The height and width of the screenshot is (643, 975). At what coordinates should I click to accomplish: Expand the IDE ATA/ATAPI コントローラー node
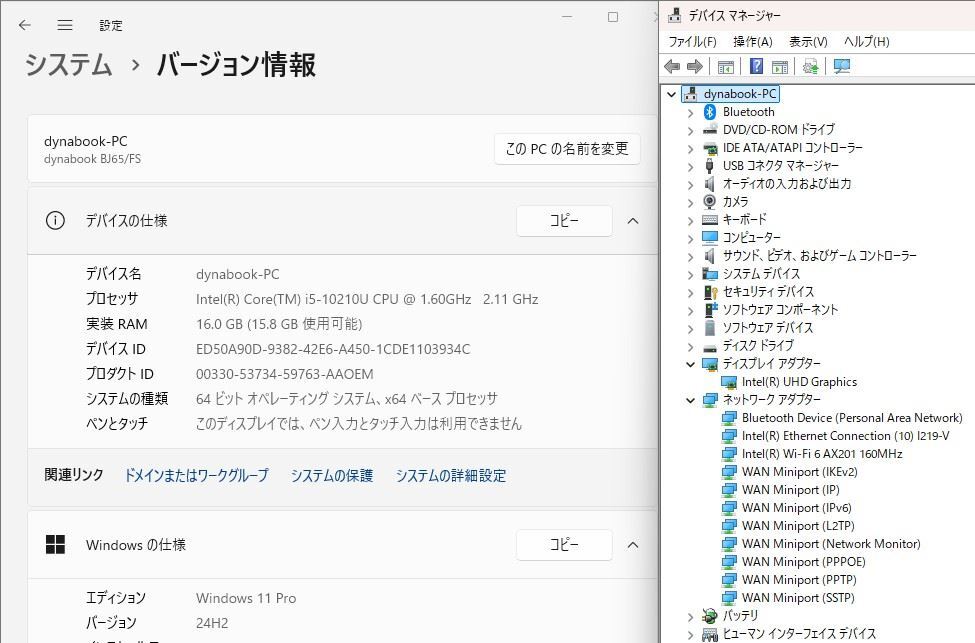point(690,149)
